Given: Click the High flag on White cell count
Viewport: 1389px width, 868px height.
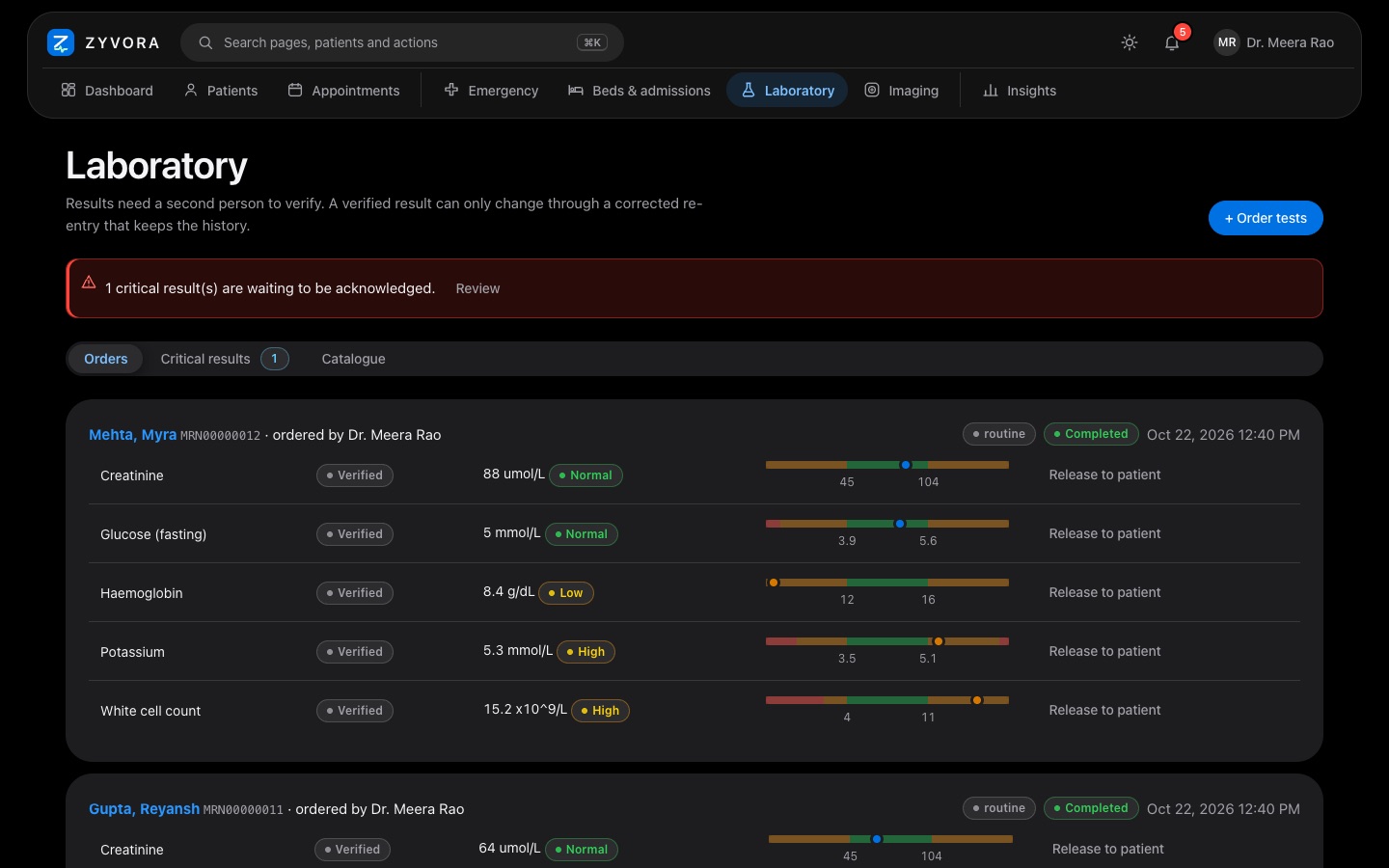Looking at the screenshot, I should click(600, 711).
